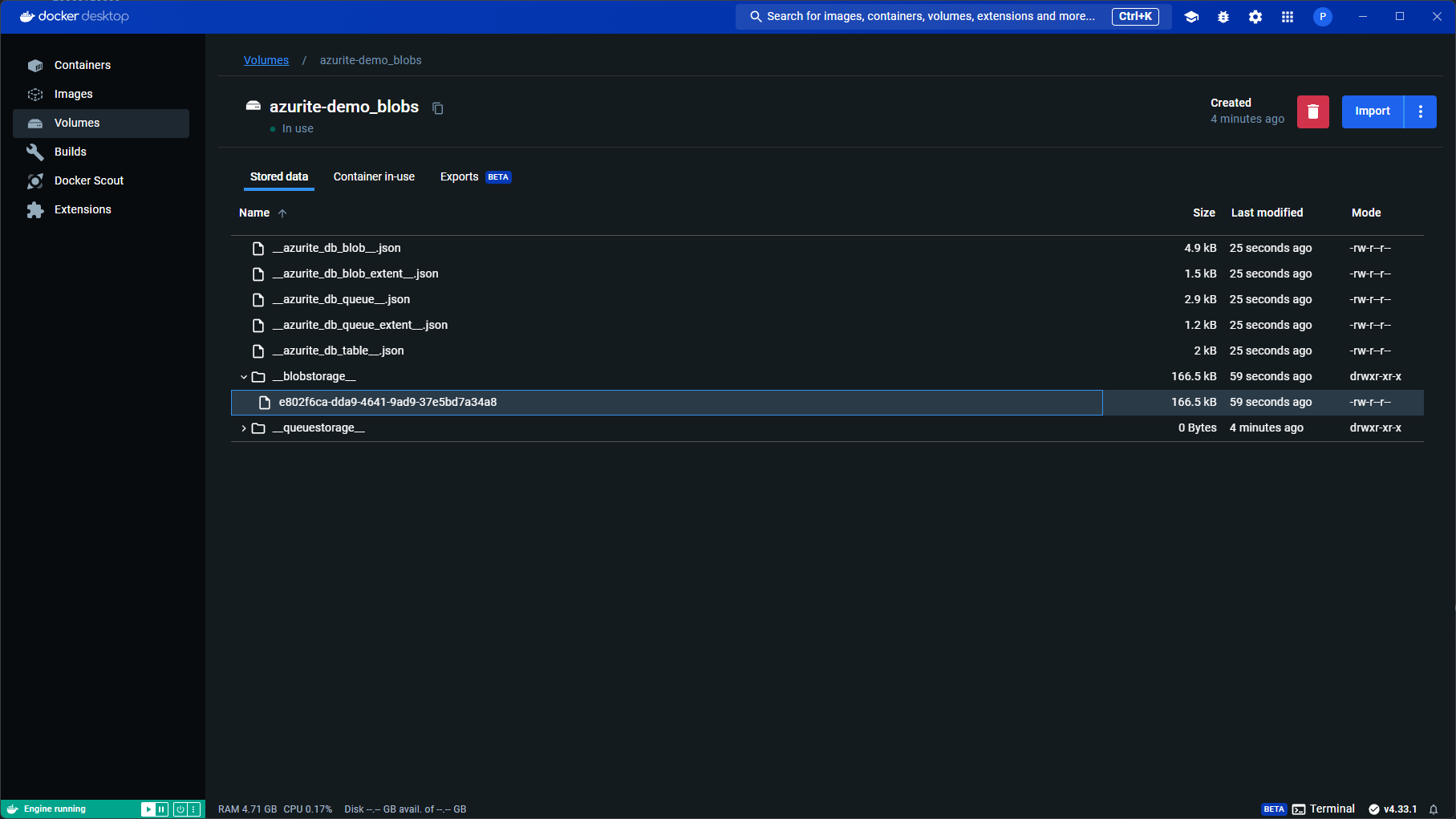Open engine options three-dot menu
This screenshot has width=1456, height=819.
click(x=193, y=809)
